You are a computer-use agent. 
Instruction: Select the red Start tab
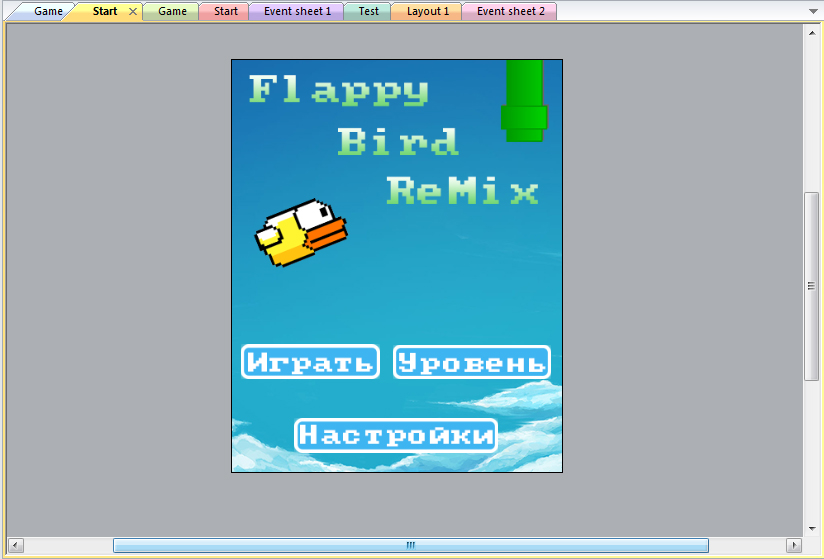225,11
